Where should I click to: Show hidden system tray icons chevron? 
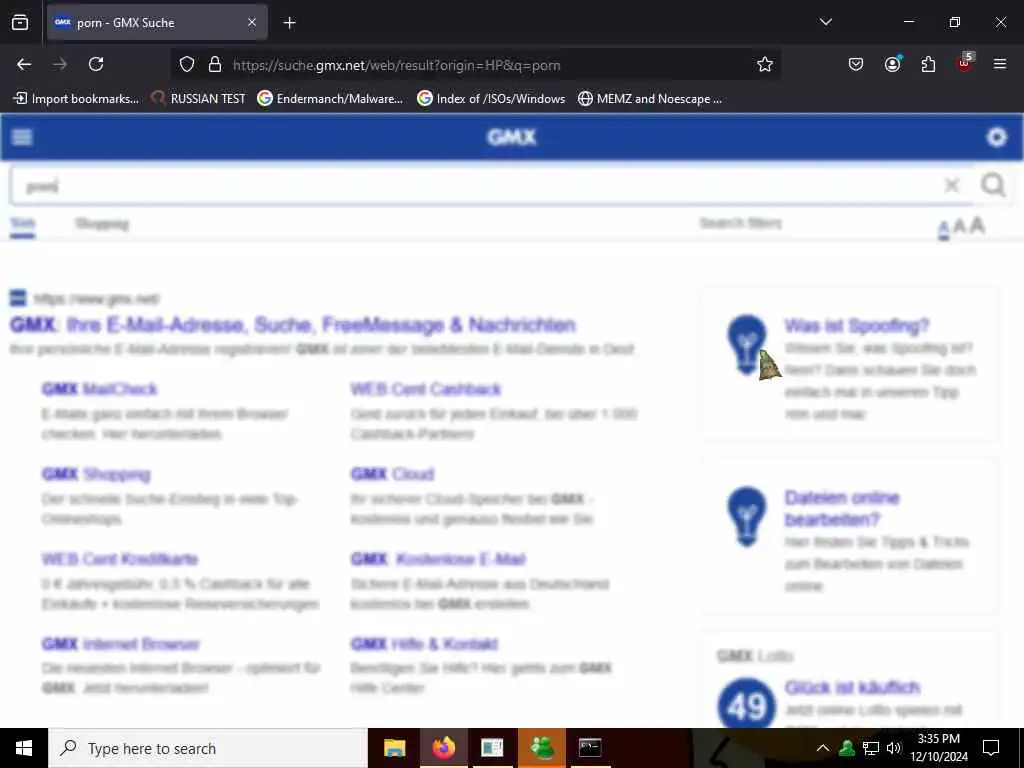(823, 748)
